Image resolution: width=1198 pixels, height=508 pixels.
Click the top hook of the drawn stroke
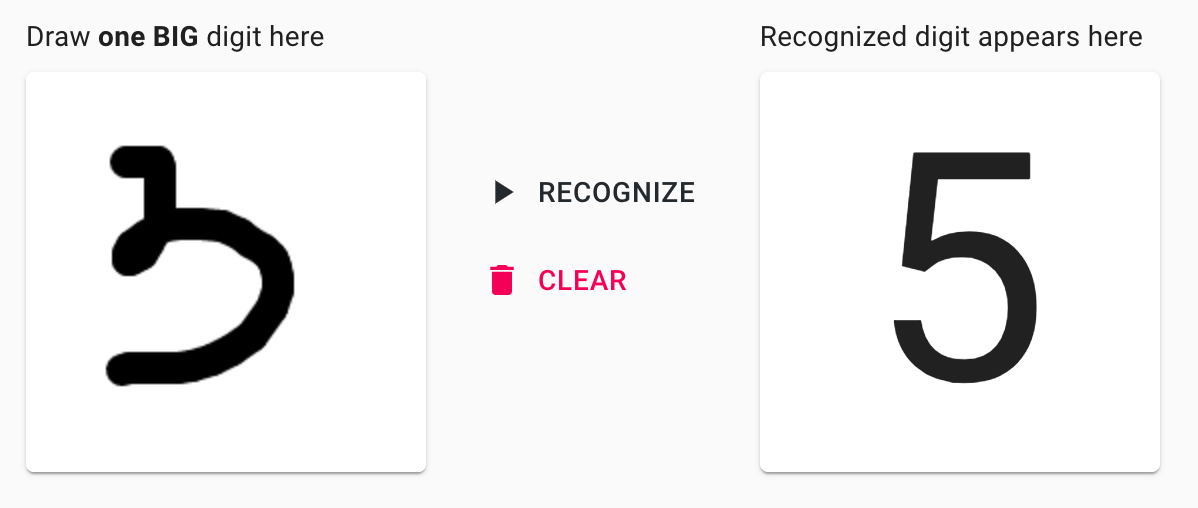click(x=145, y=163)
